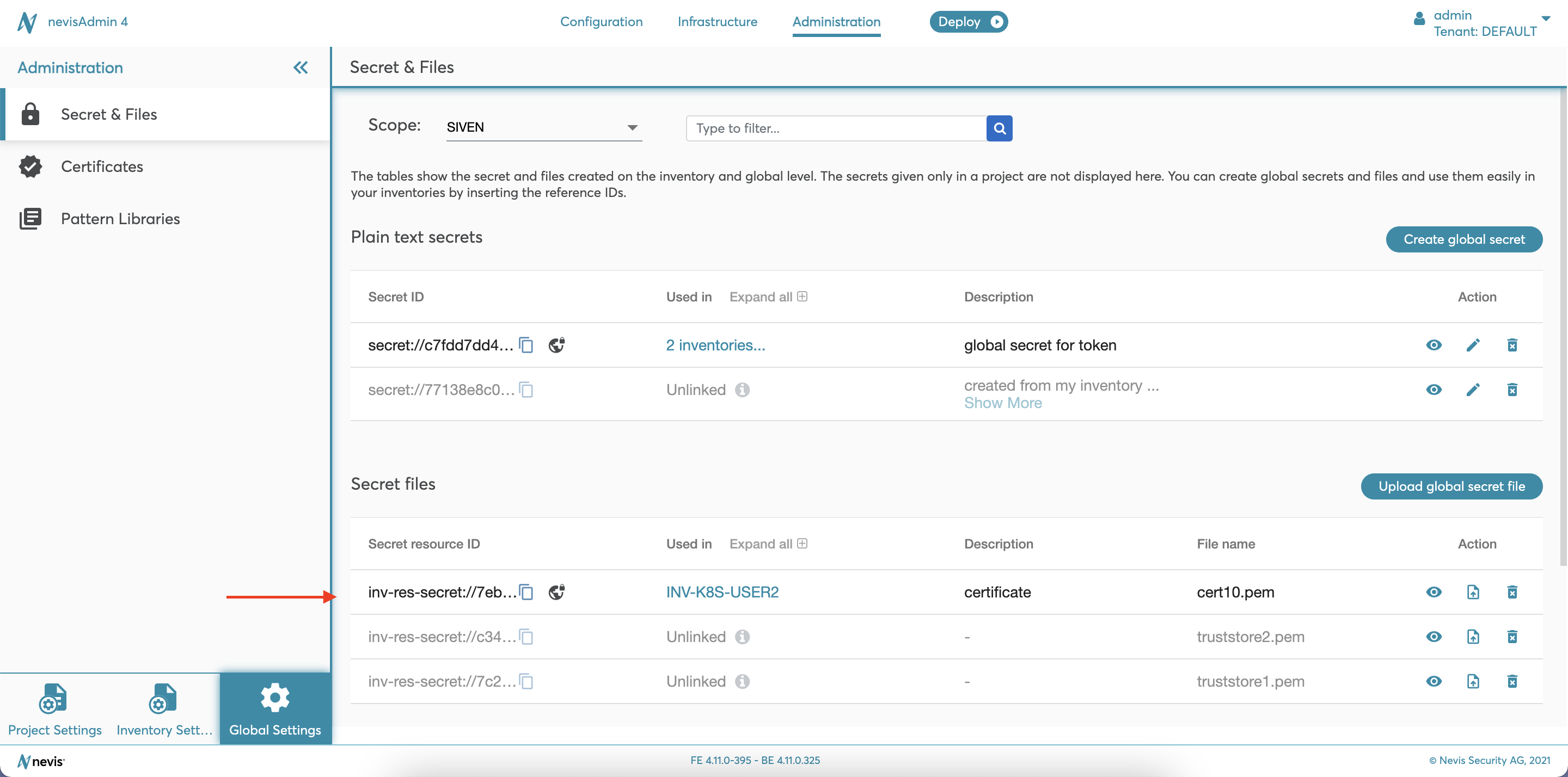Switch to the Configuration tab
The image size is (1568, 777).
coord(601,22)
